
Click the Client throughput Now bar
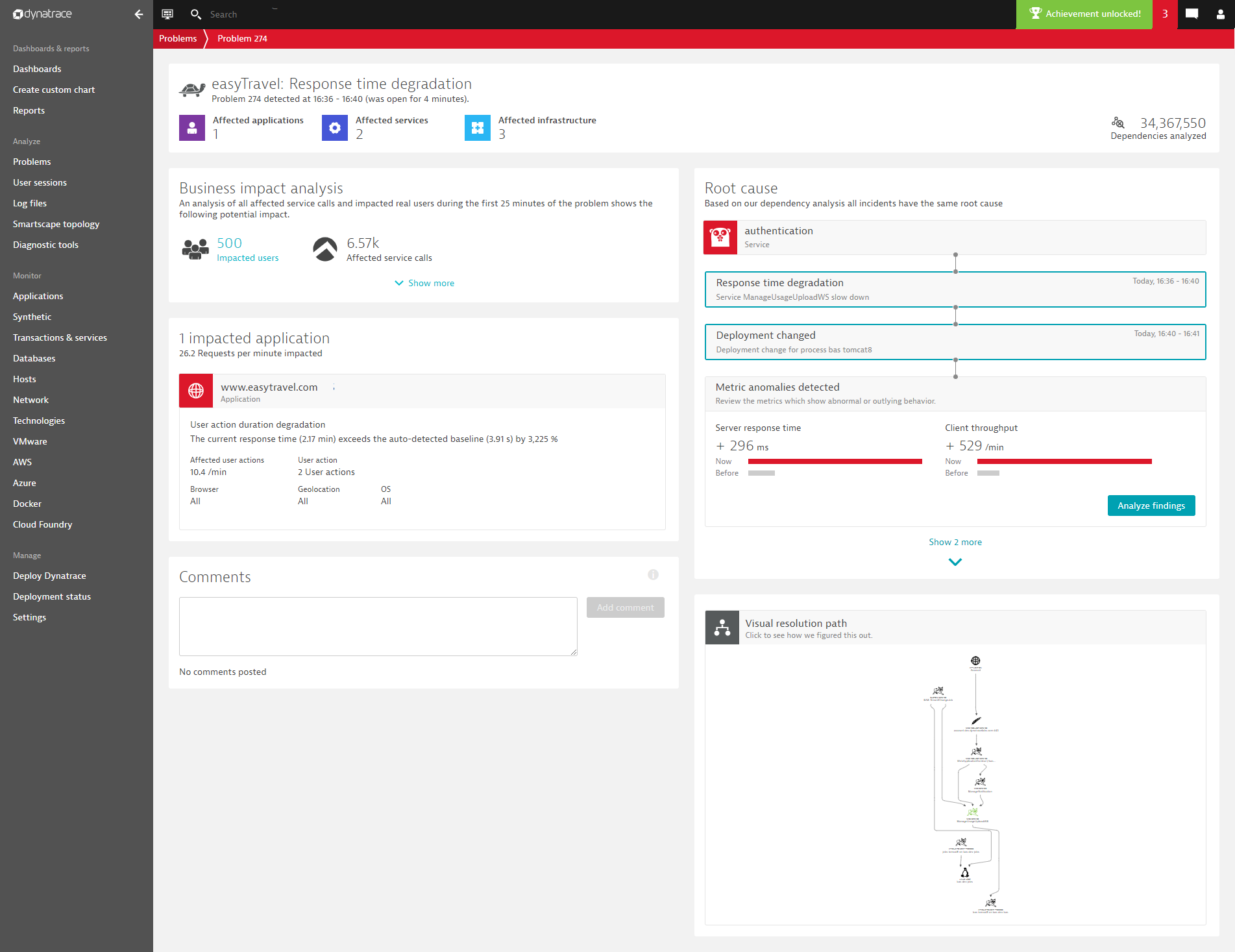pyautogui.click(x=1064, y=461)
